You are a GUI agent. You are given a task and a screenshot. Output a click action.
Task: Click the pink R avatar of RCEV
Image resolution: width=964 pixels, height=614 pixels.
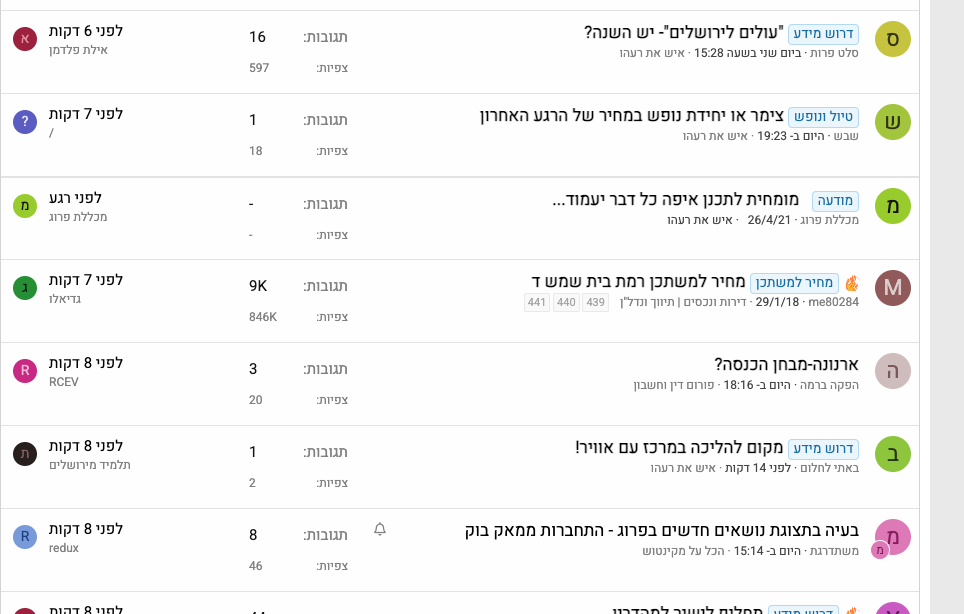click(x=25, y=371)
